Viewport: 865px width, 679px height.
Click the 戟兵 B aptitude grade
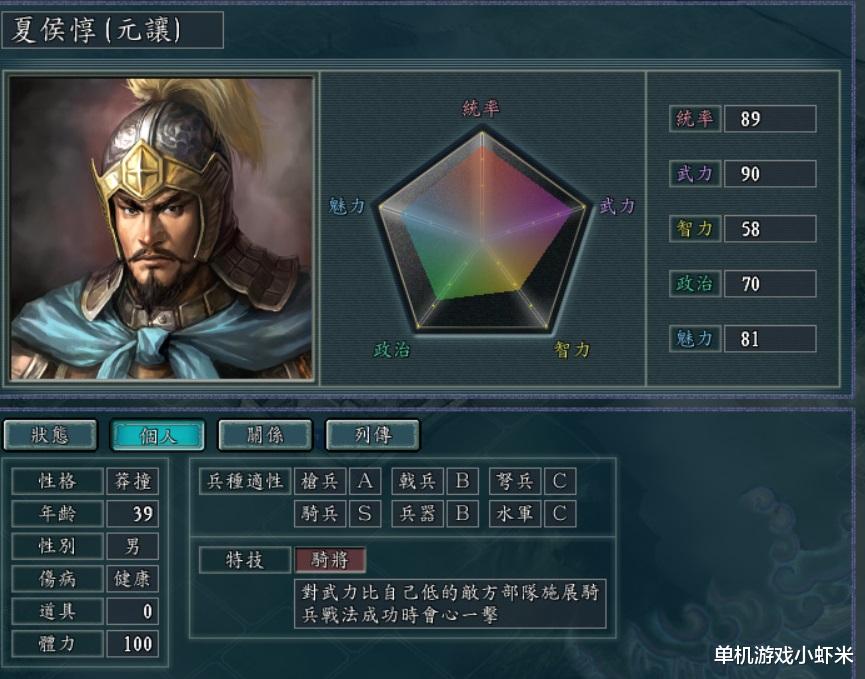pyautogui.click(x=462, y=481)
